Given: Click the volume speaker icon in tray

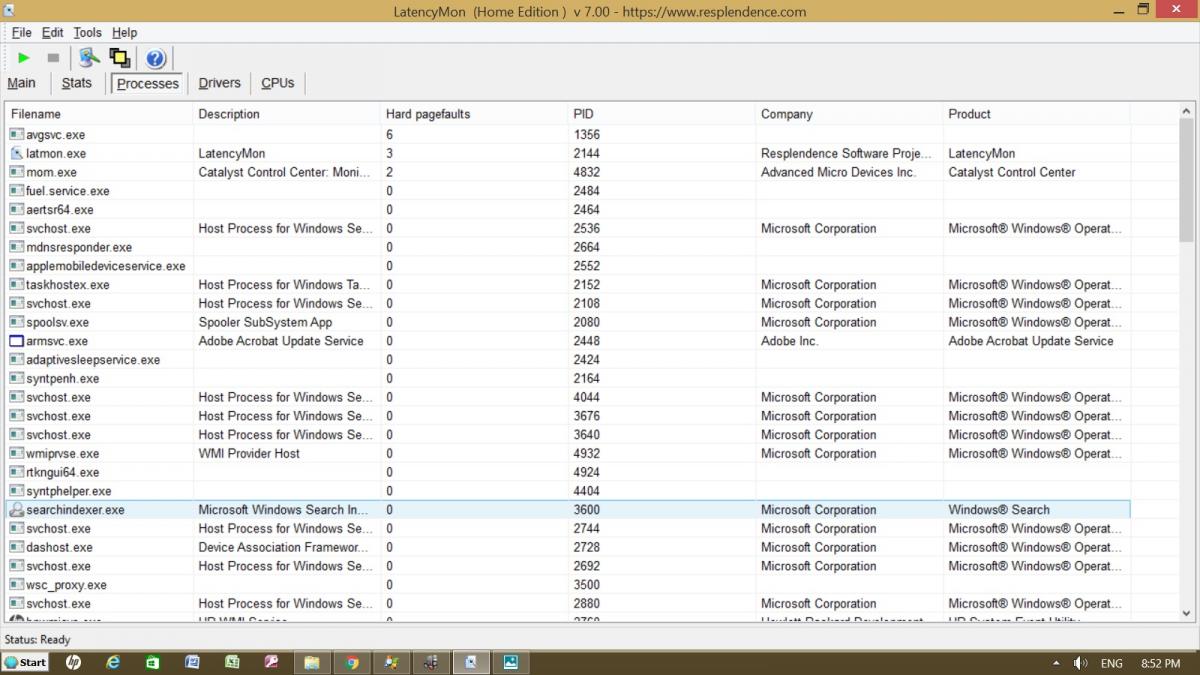Looking at the screenshot, I should coord(1080,663).
